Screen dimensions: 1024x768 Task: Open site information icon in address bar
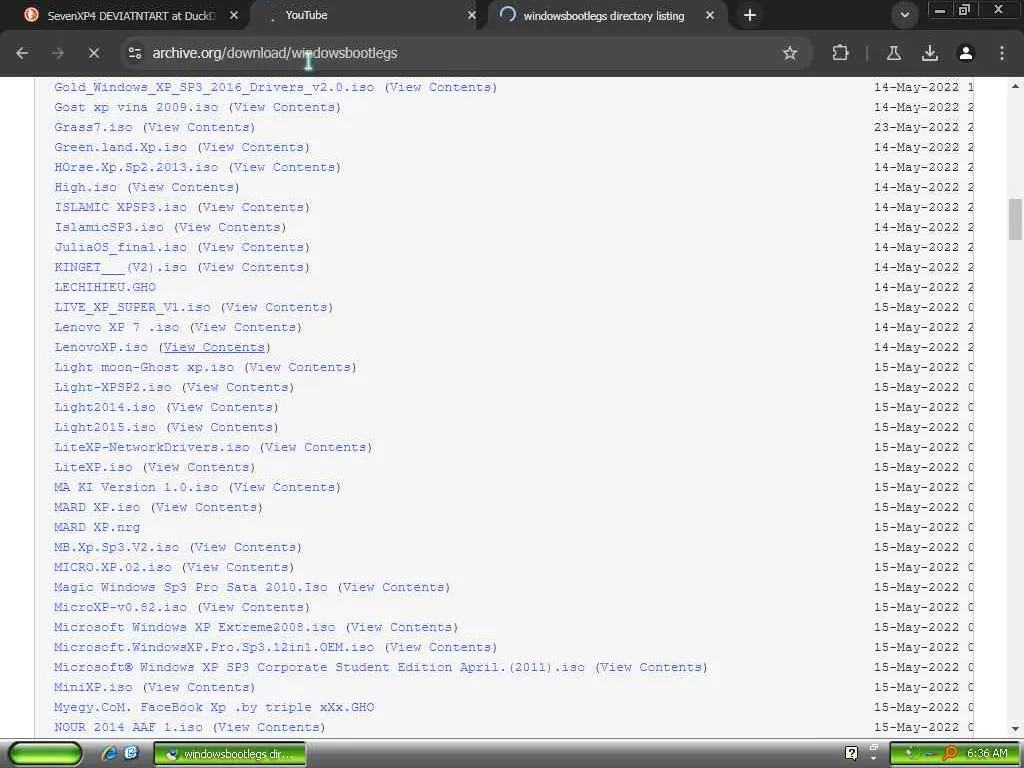(x=135, y=53)
